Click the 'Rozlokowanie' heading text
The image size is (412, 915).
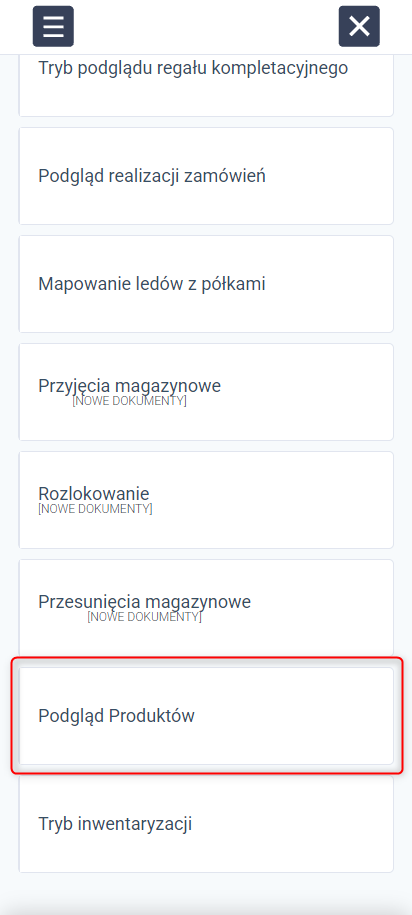(x=94, y=494)
